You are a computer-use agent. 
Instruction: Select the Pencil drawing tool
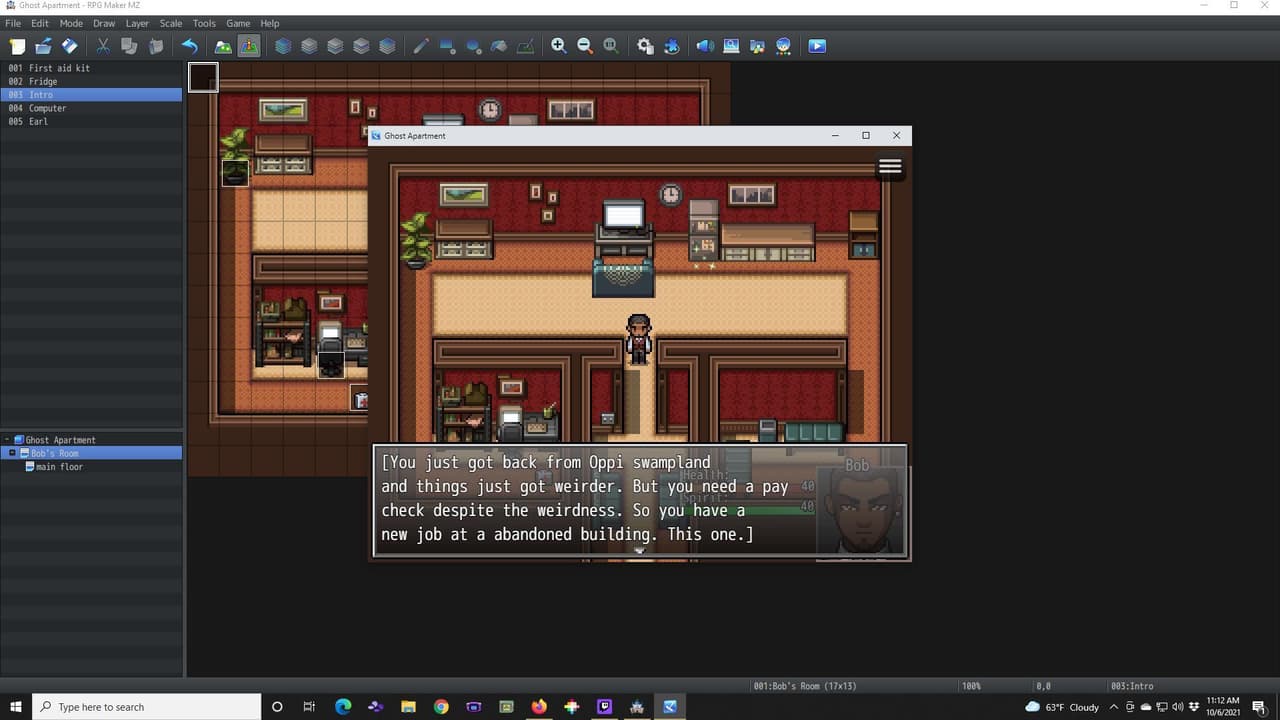pos(421,46)
